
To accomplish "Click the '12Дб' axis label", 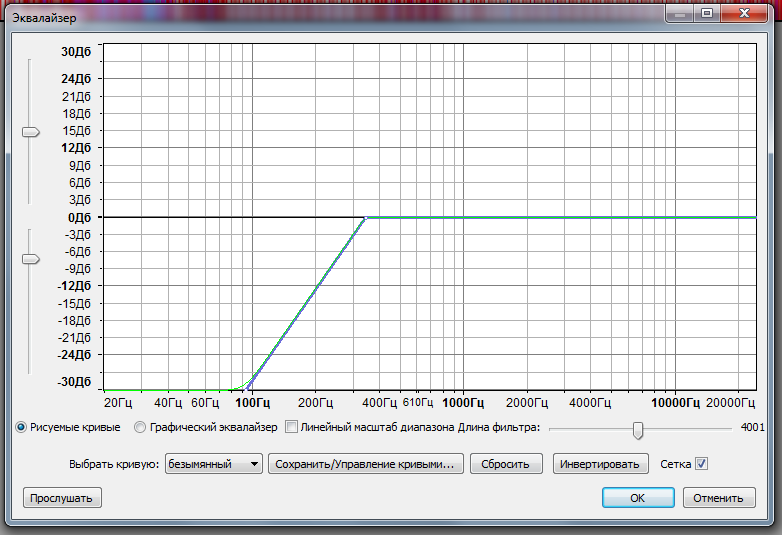I will [x=76, y=148].
